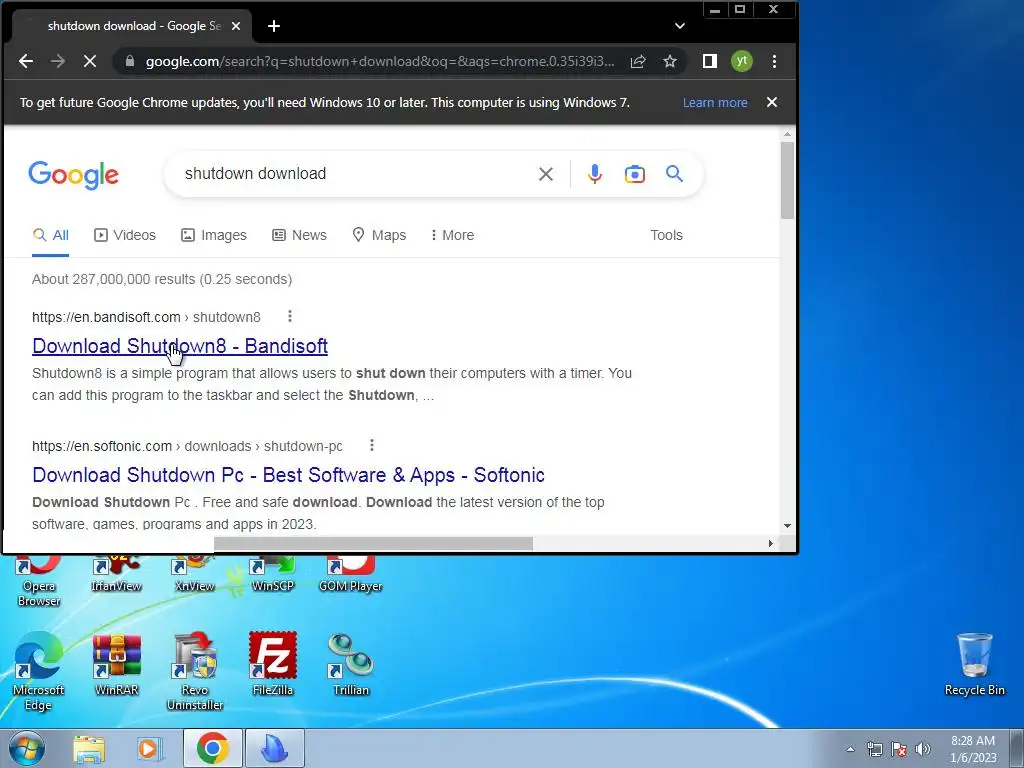Open the 'yt' profile avatar
This screenshot has height=768, width=1024.
coord(742,61)
